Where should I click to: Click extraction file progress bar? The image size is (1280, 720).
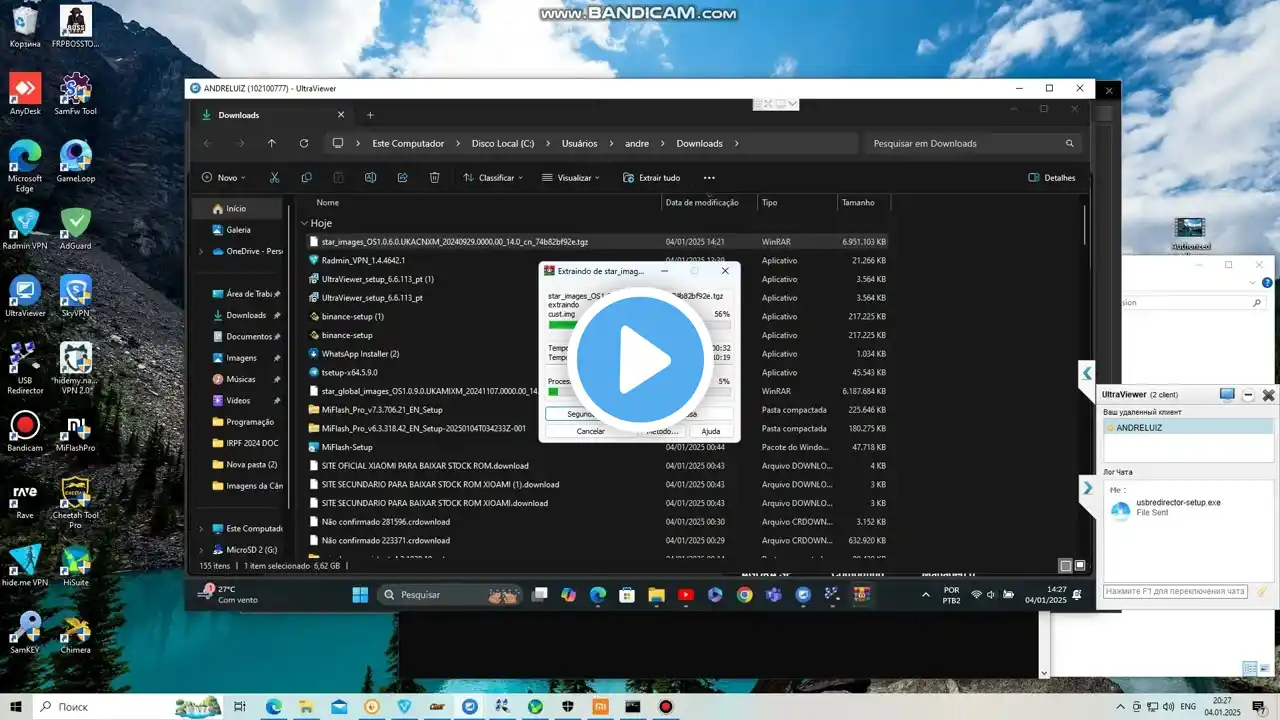coord(639,324)
